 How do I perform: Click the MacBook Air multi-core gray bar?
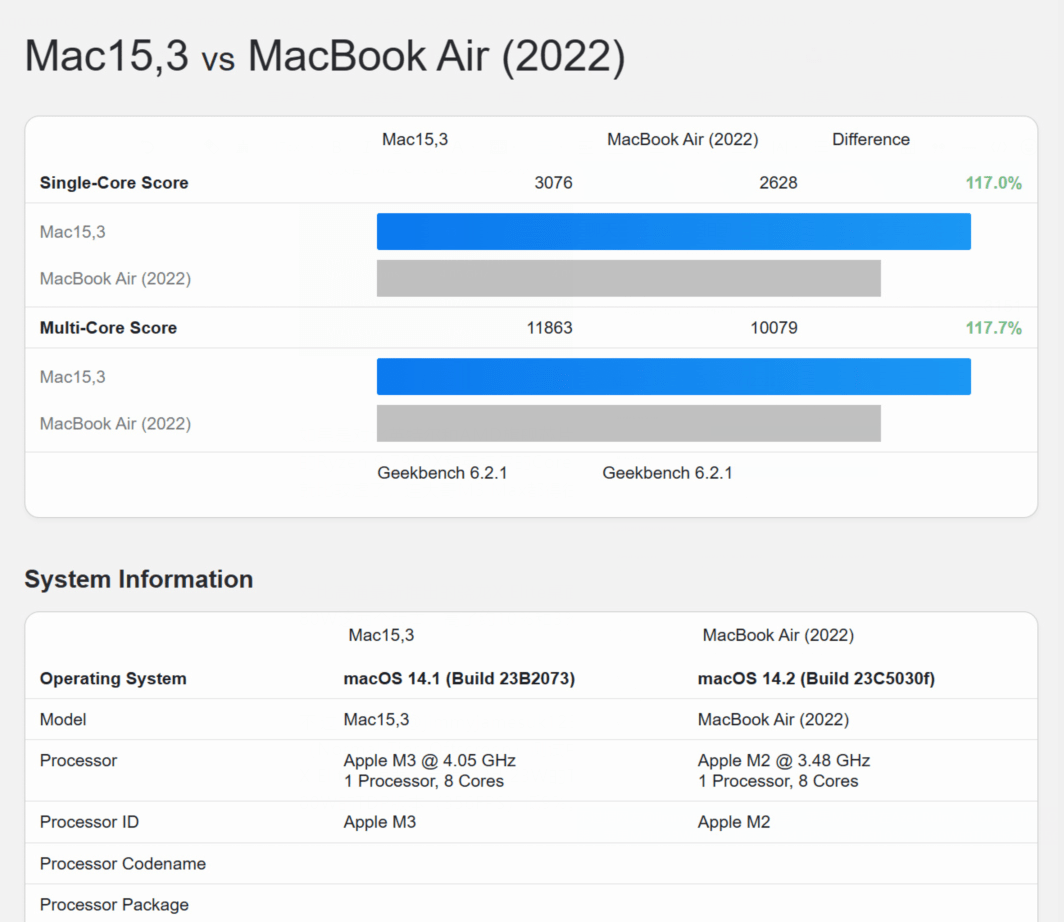coord(628,423)
